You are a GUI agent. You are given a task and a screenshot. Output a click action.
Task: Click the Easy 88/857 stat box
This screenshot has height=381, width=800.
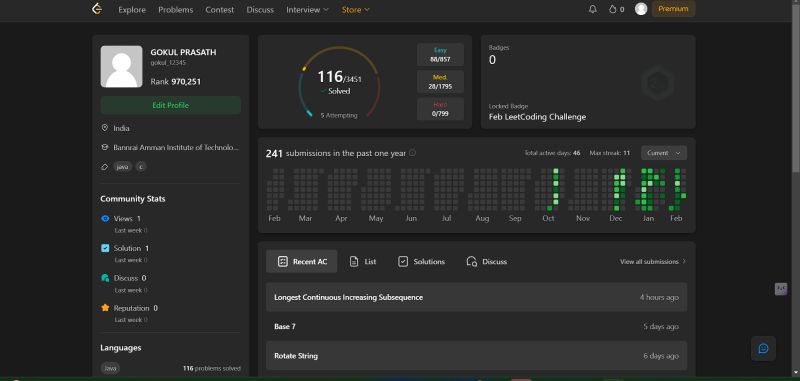[440, 55]
